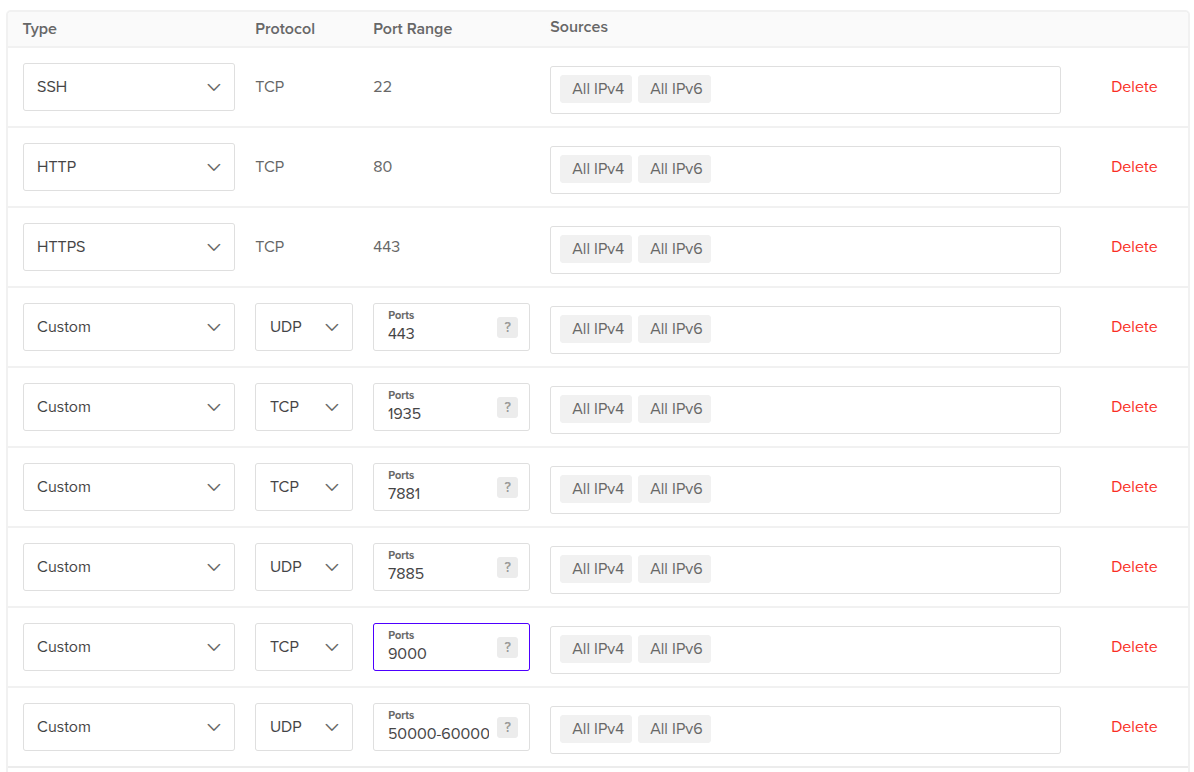Click the help icon beside port 7881
This screenshot has height=772, width=1194.
[x=507, y=488]
